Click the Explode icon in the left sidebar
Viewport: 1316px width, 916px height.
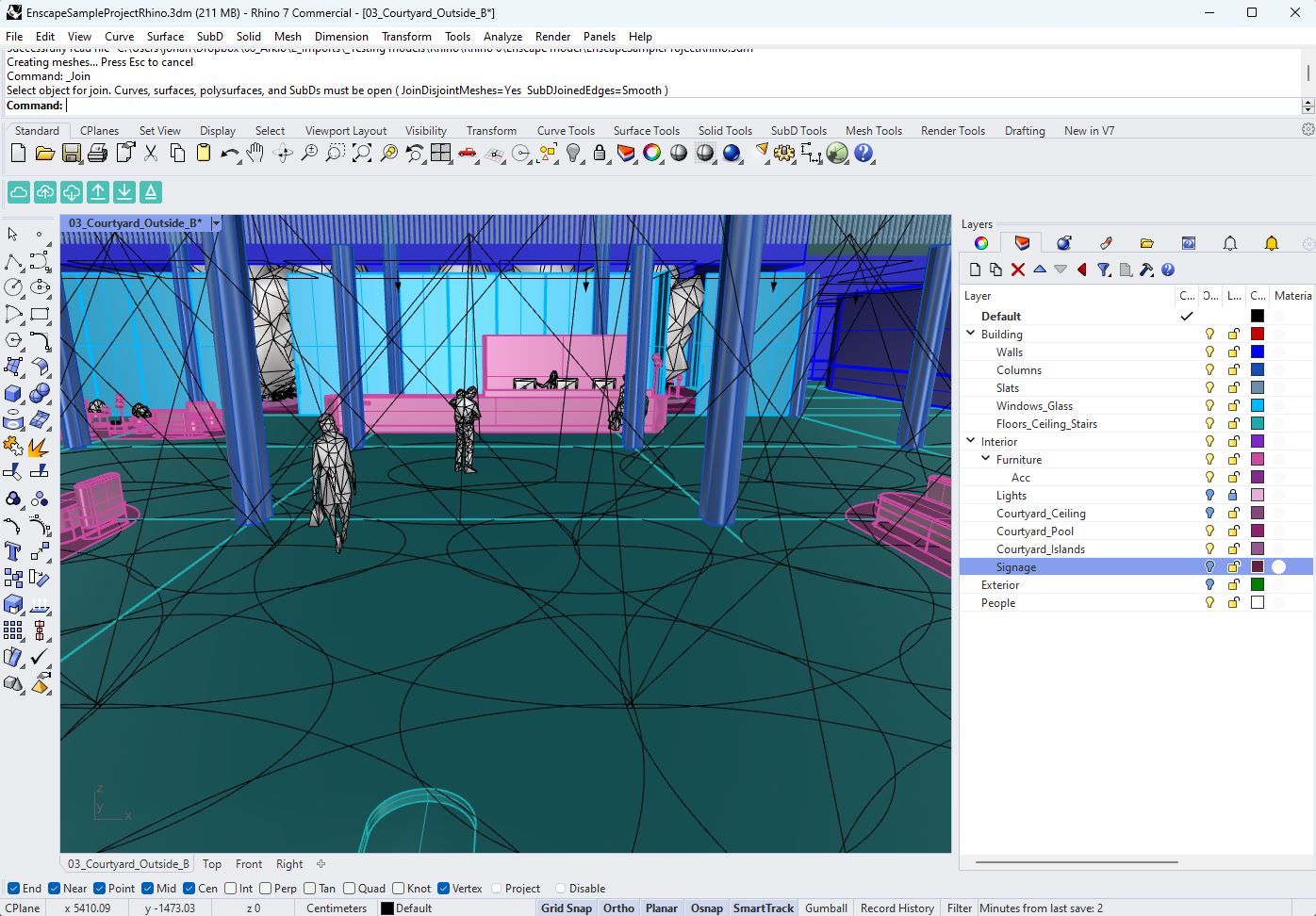40,446
